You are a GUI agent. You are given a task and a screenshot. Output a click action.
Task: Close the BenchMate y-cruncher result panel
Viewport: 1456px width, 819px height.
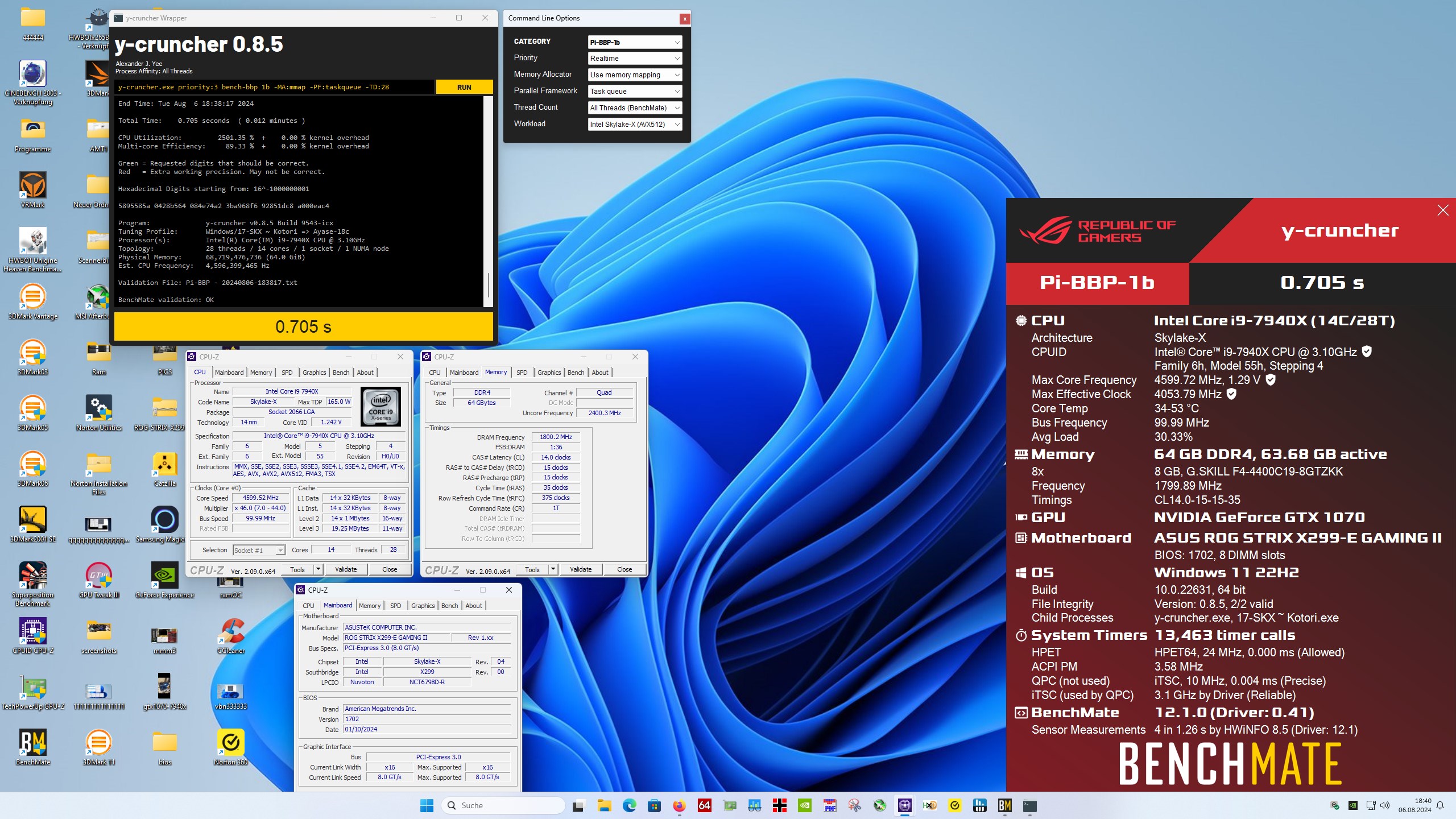click(1443, 210)
